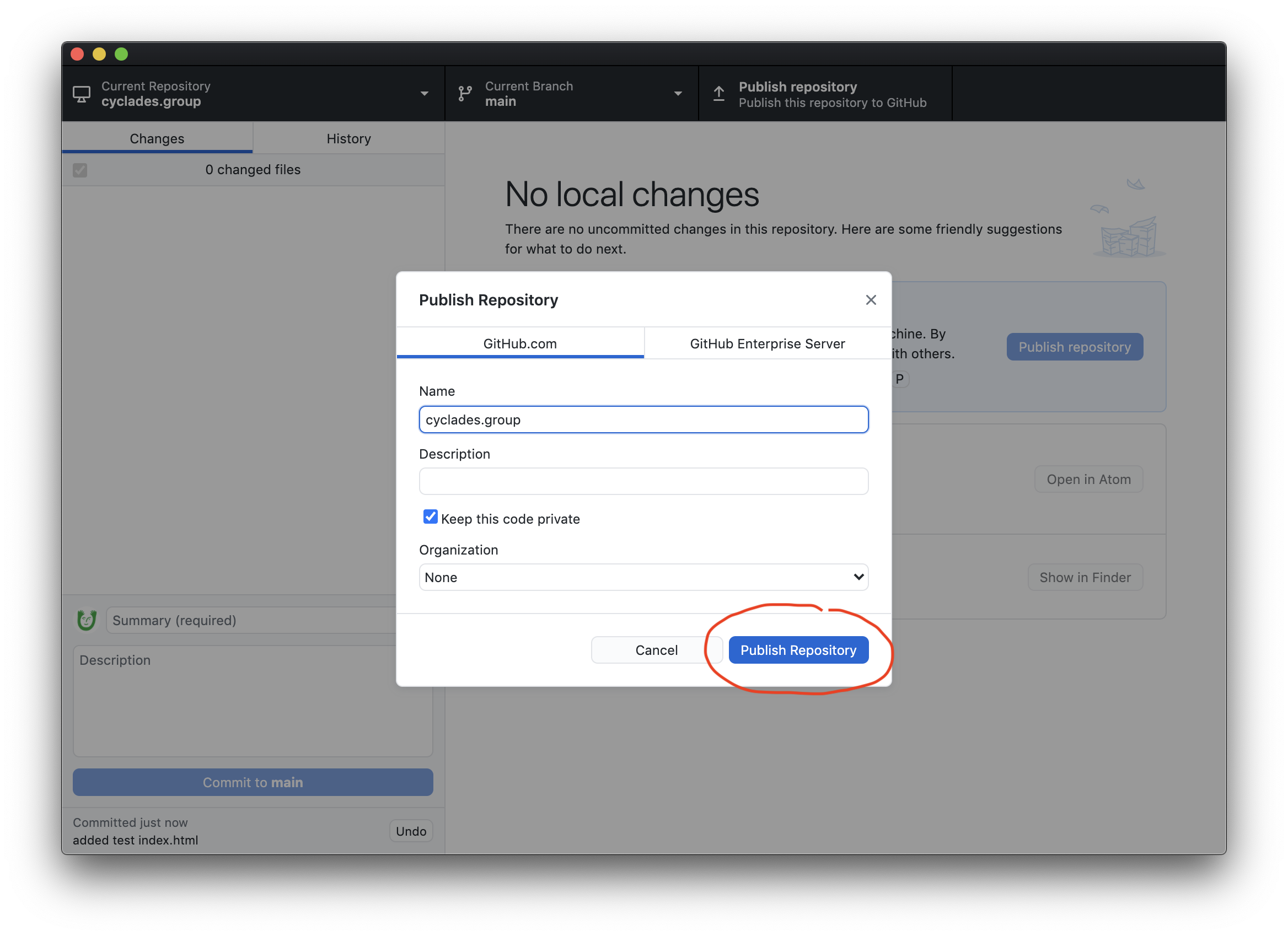Click the green macOS fullscreen button
Viewport: 1288px width, 936px height.
[x=121, y=54]
